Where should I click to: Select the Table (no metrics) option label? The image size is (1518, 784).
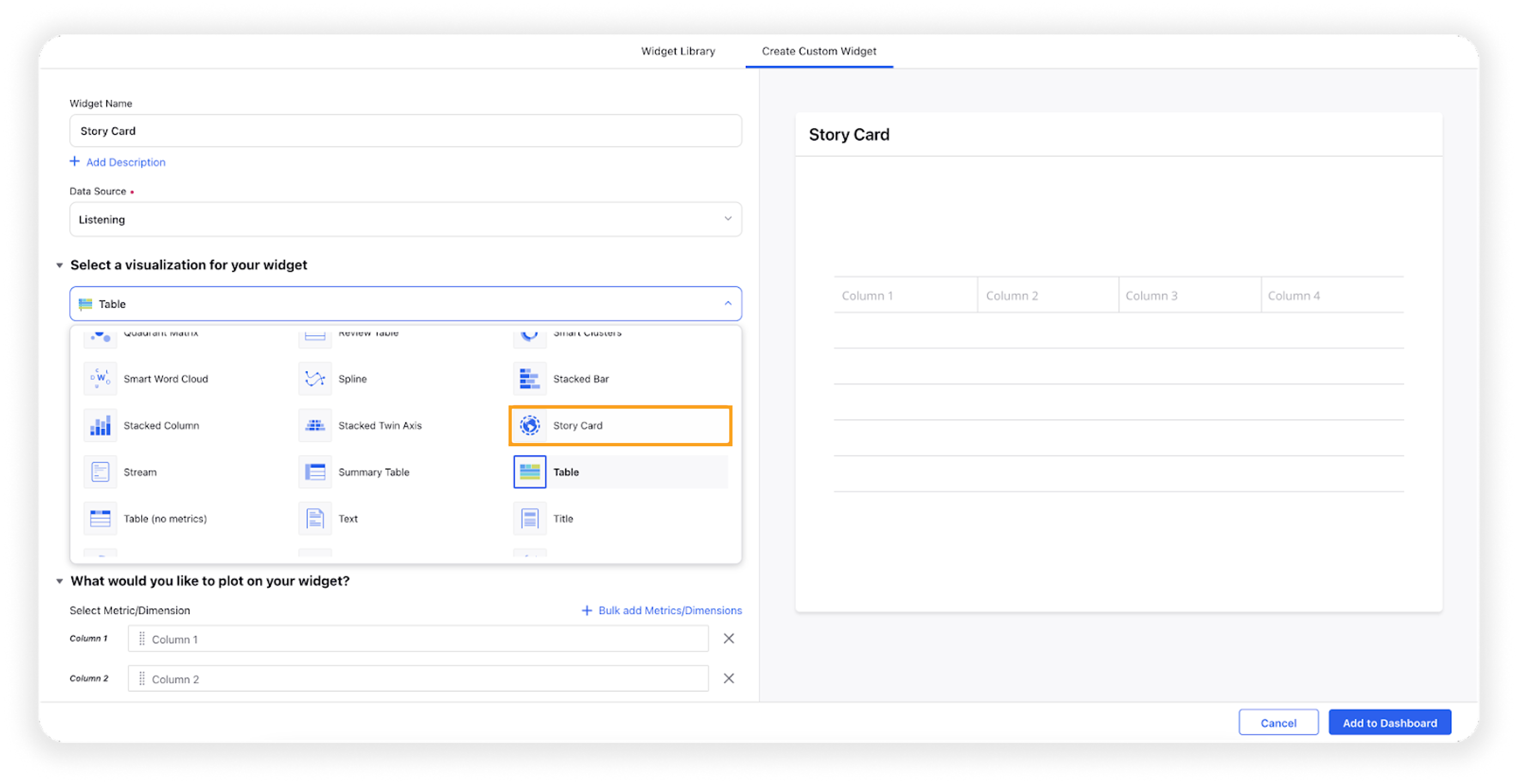[x=165, y=518]
